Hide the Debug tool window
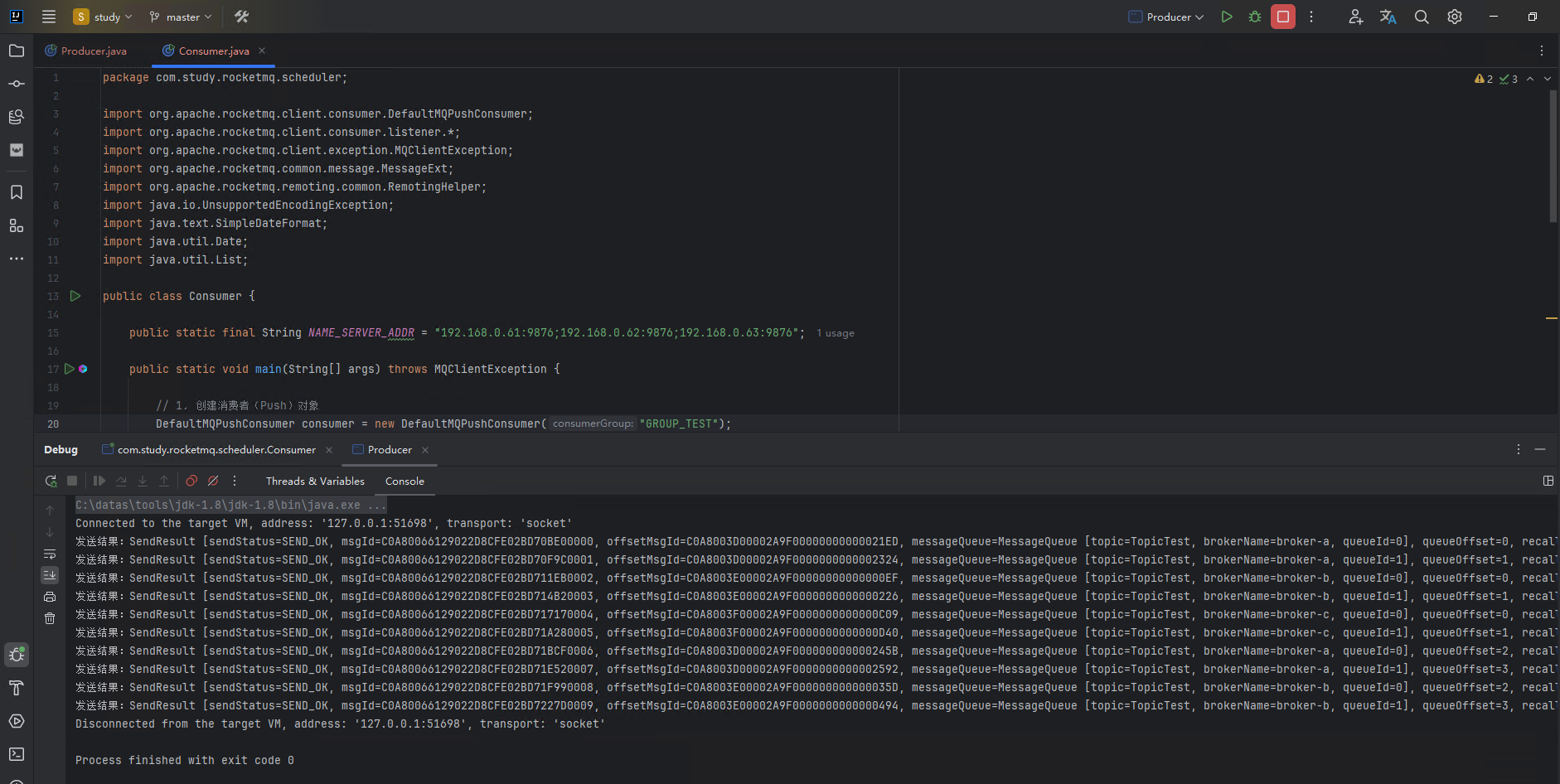The width and height of the screenshot is (1560, 784). (1540, 449)
